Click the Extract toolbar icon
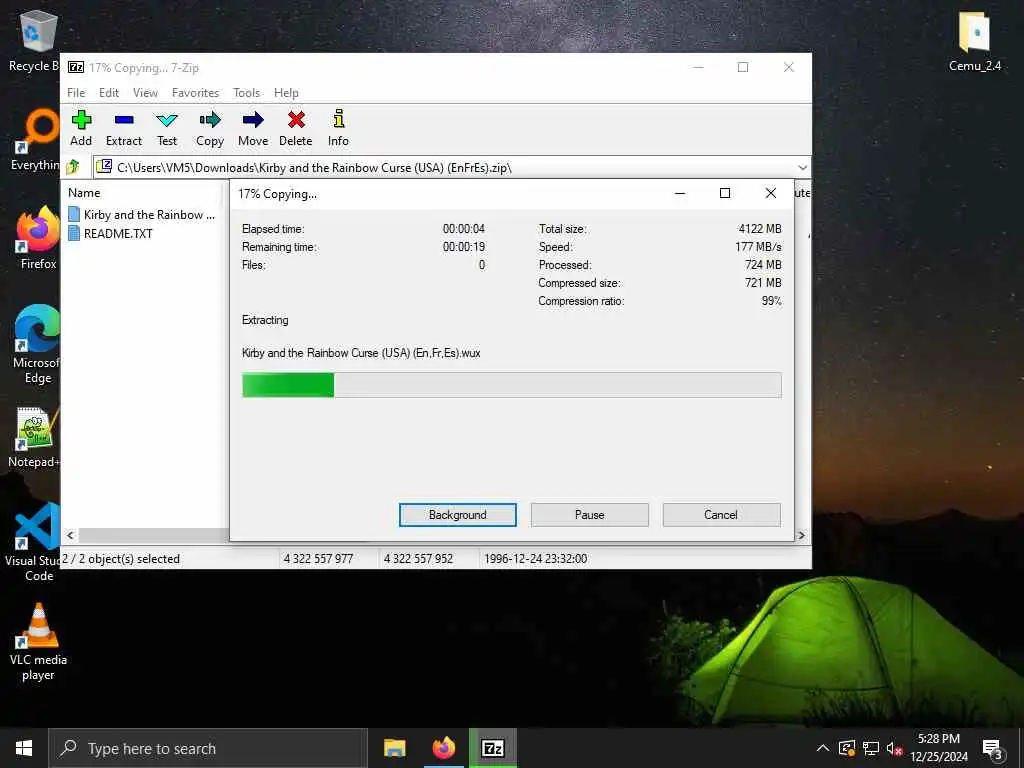1024x768 pixels. (x=124, y=120)
